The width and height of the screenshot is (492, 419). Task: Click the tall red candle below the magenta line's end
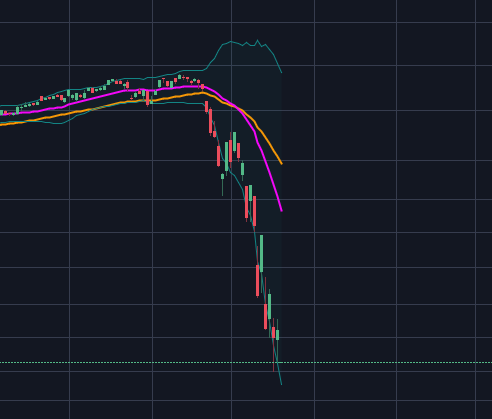pos(254,211)
